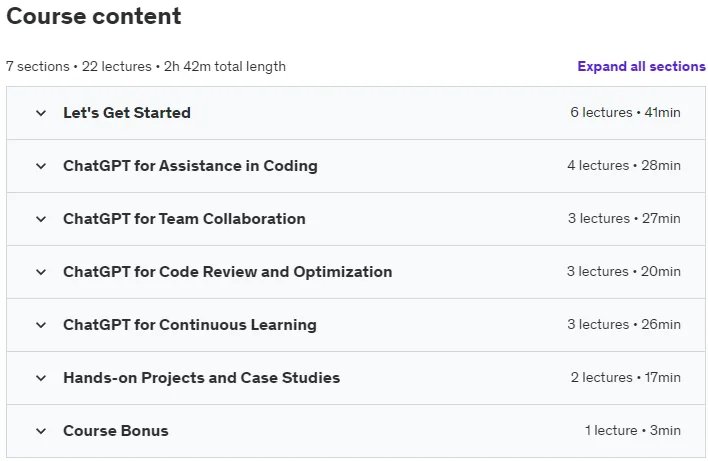Click the 4 lectures 28min summary

[x=624, y=165]
